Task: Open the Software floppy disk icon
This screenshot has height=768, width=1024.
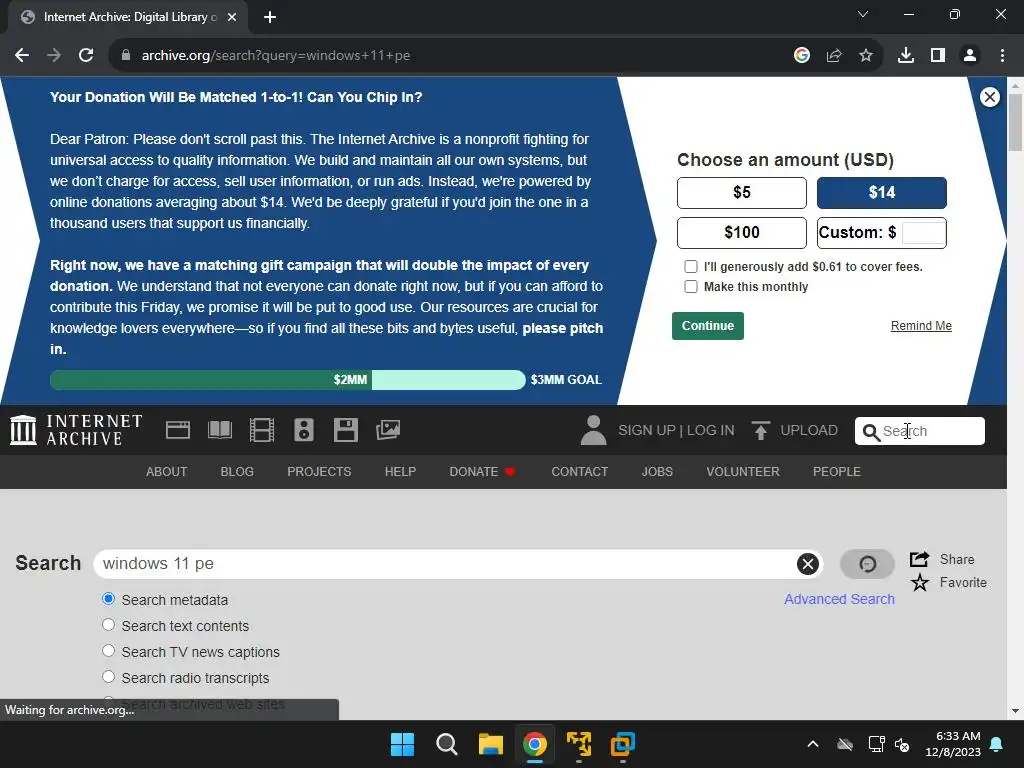Action: (345, 430)
